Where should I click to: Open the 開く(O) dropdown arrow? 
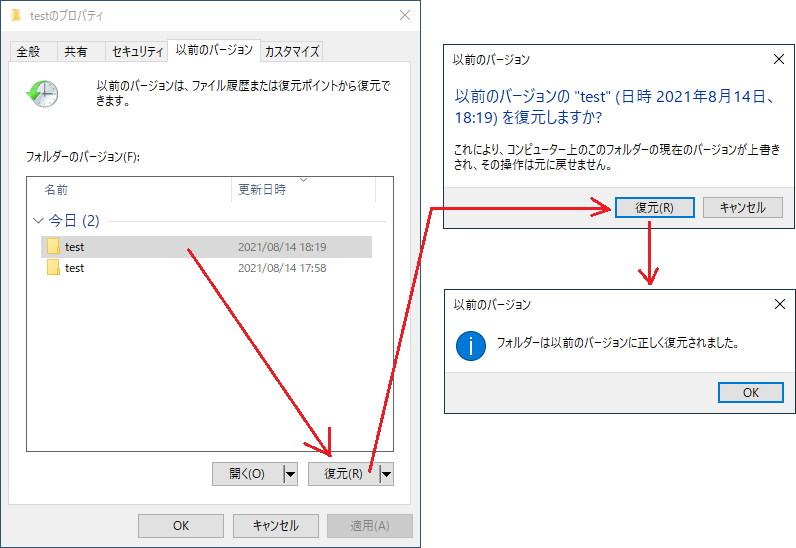tap(290, 474)
